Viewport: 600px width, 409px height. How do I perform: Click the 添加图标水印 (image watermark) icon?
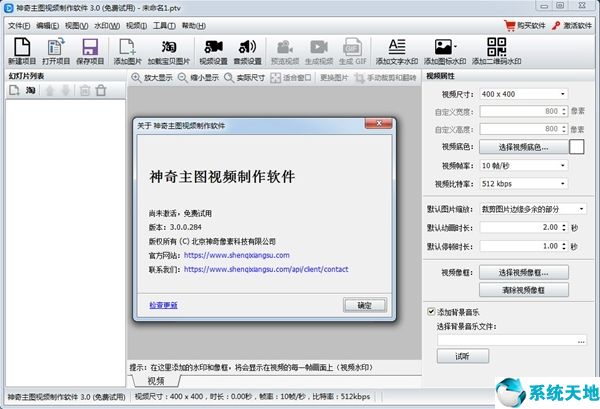click(x=443, y=47)
